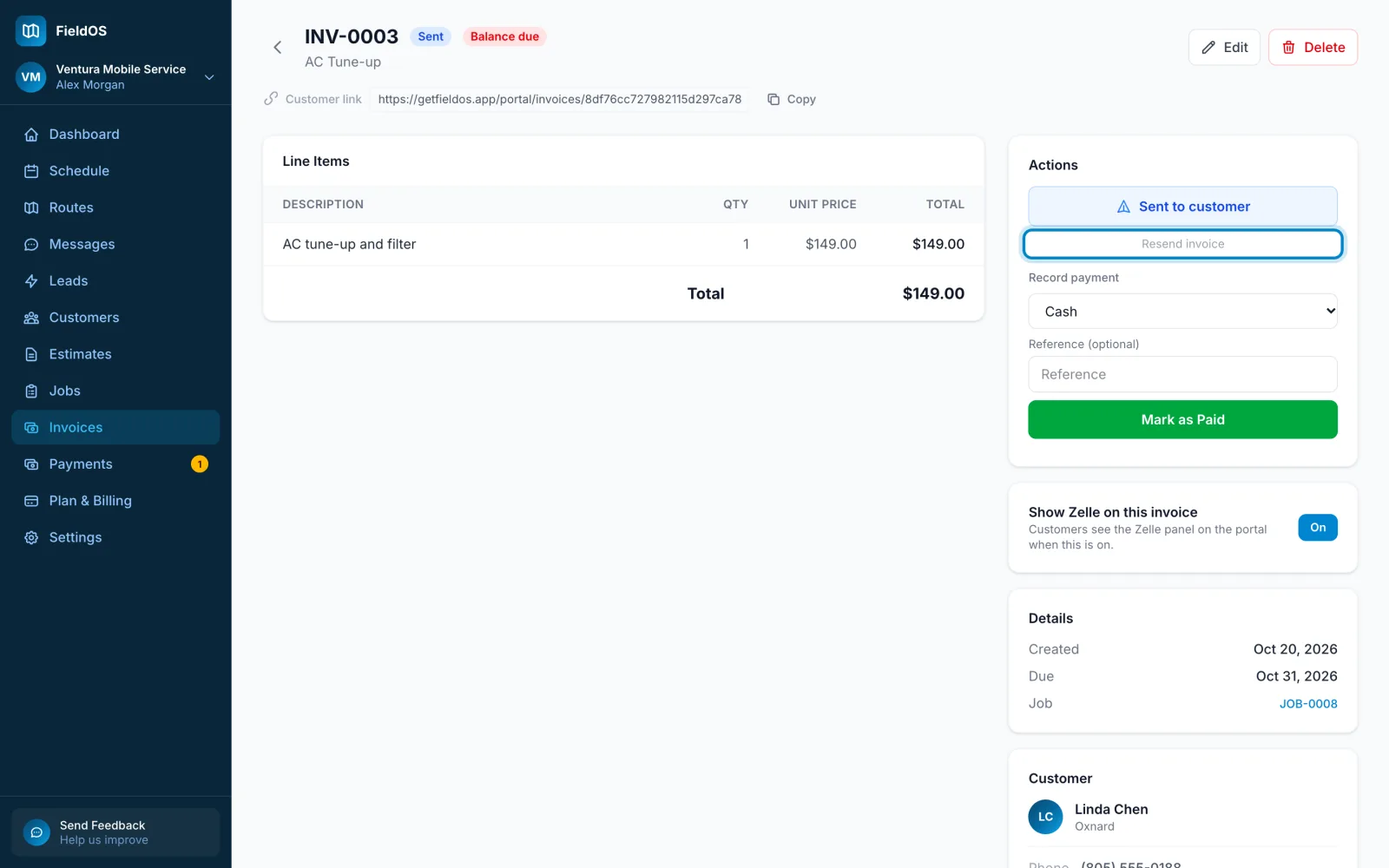This screenshot has height=868, width=1389.
Task: Click the Messages chat bubble icon
Action: coord(31,245)
